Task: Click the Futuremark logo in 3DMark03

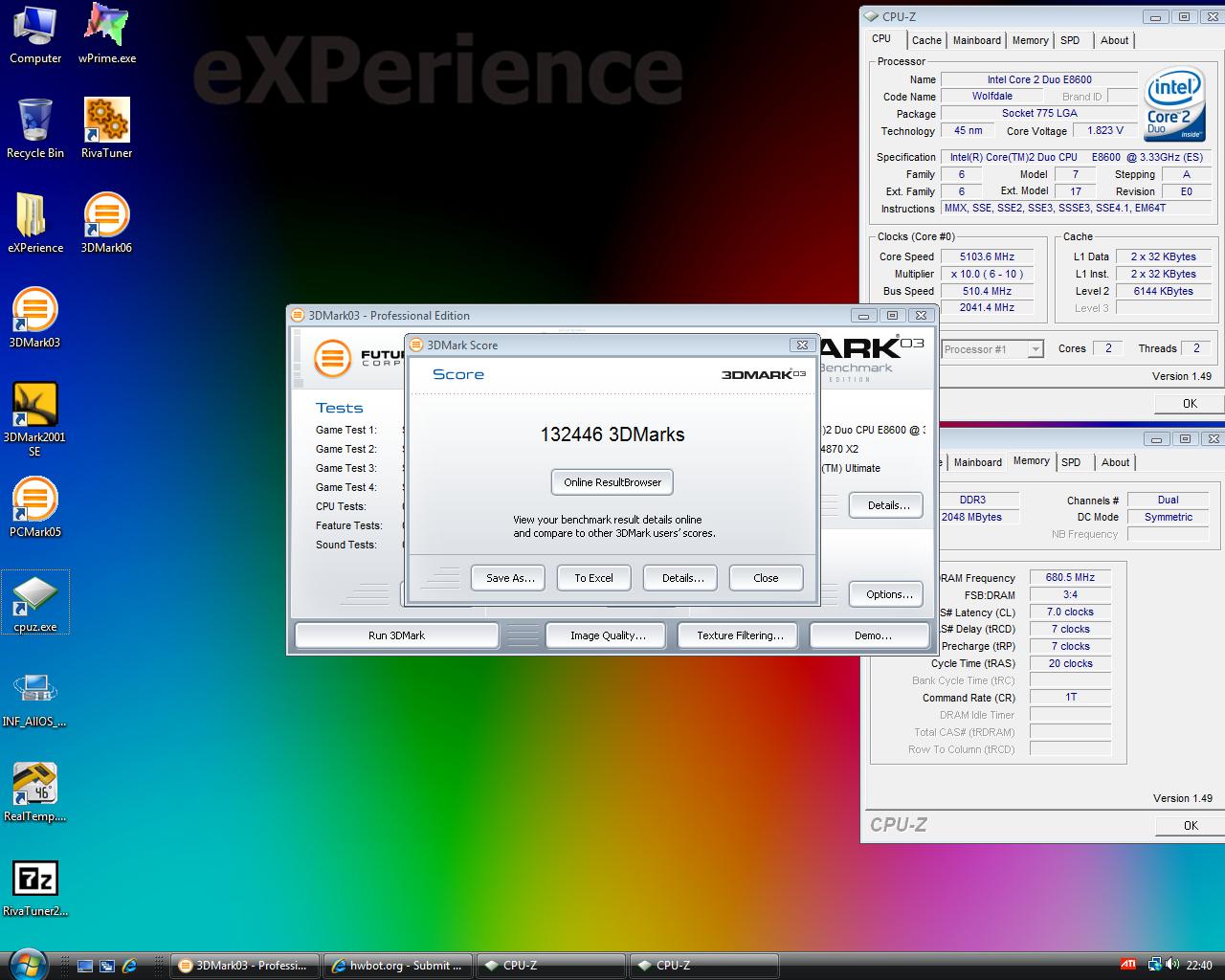Action: pos(332,359)
